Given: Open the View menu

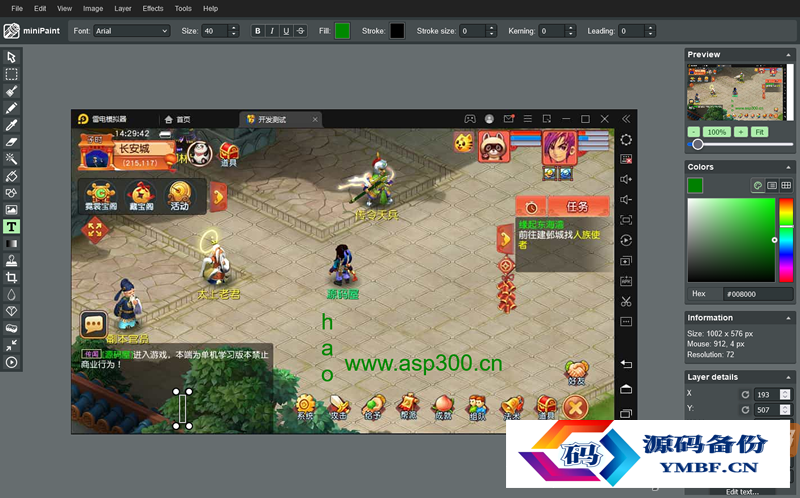Looking at the screenshot, I should point(64,9).
